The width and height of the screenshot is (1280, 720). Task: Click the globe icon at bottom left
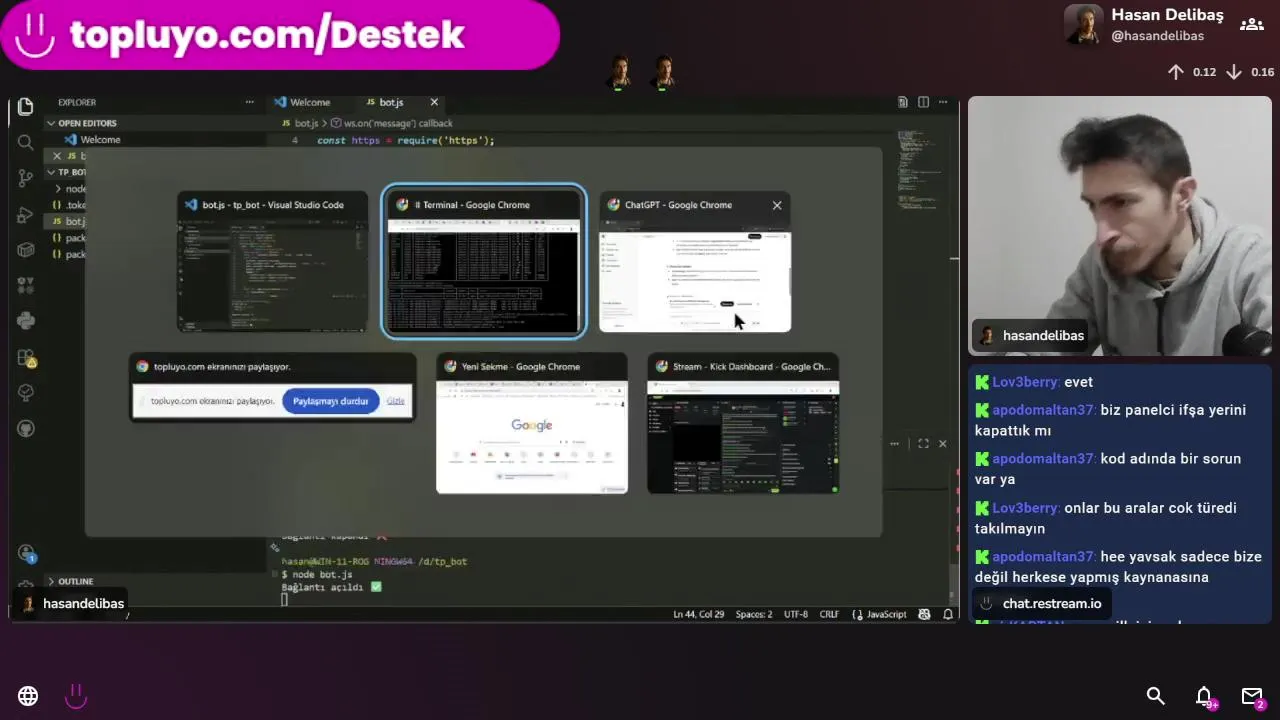28,696
